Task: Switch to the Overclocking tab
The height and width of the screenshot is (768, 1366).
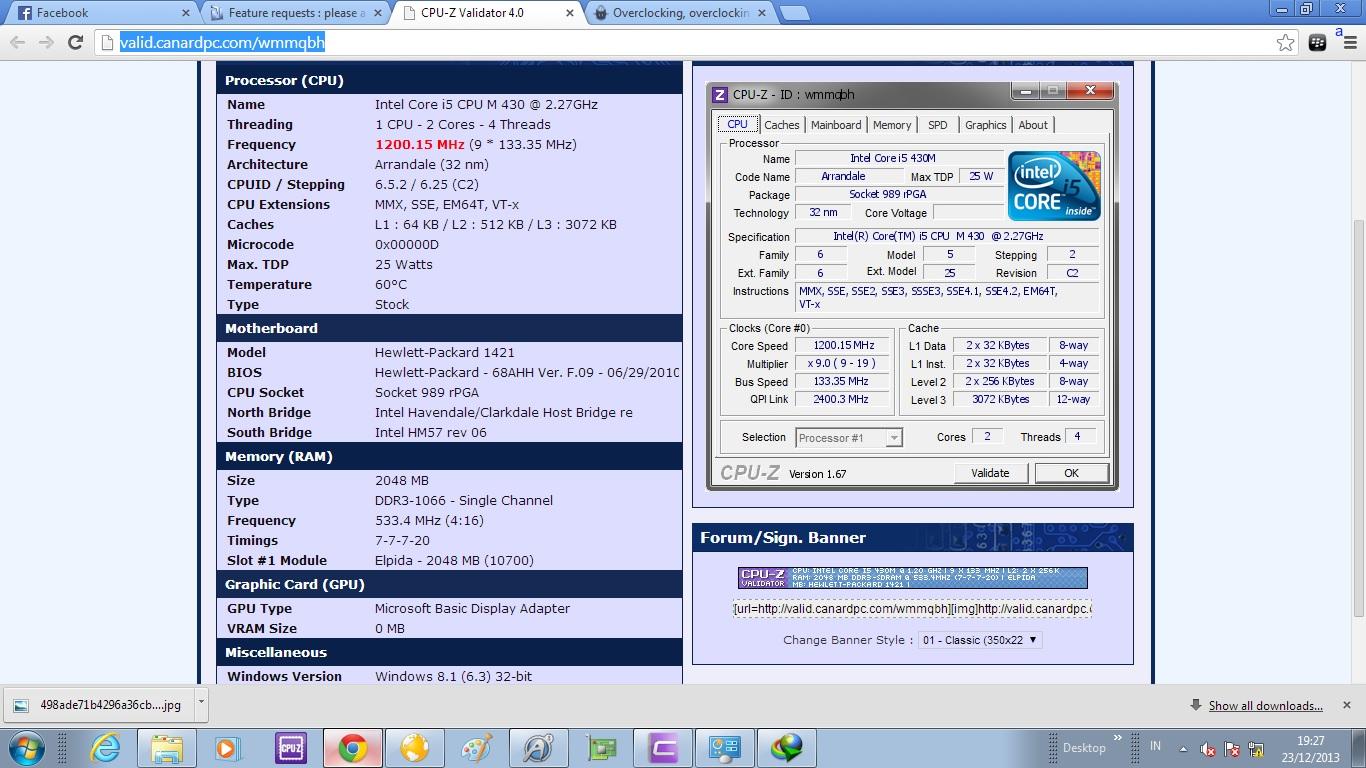Action: pos(682,13)
